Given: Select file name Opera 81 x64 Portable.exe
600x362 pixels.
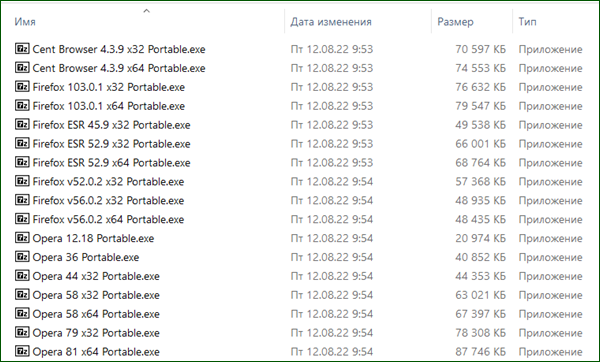Looking at the screenshot, I should pyautogui.click(x=96, y=352).
